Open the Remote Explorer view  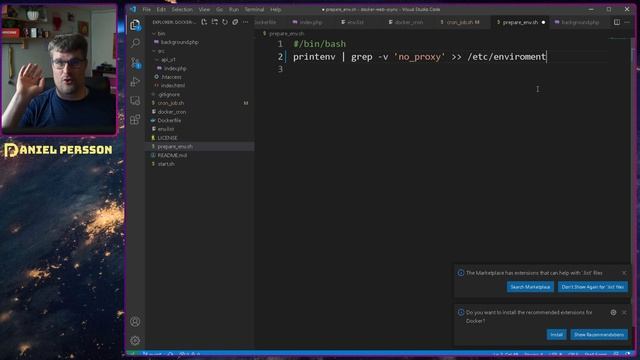point(135,101)
